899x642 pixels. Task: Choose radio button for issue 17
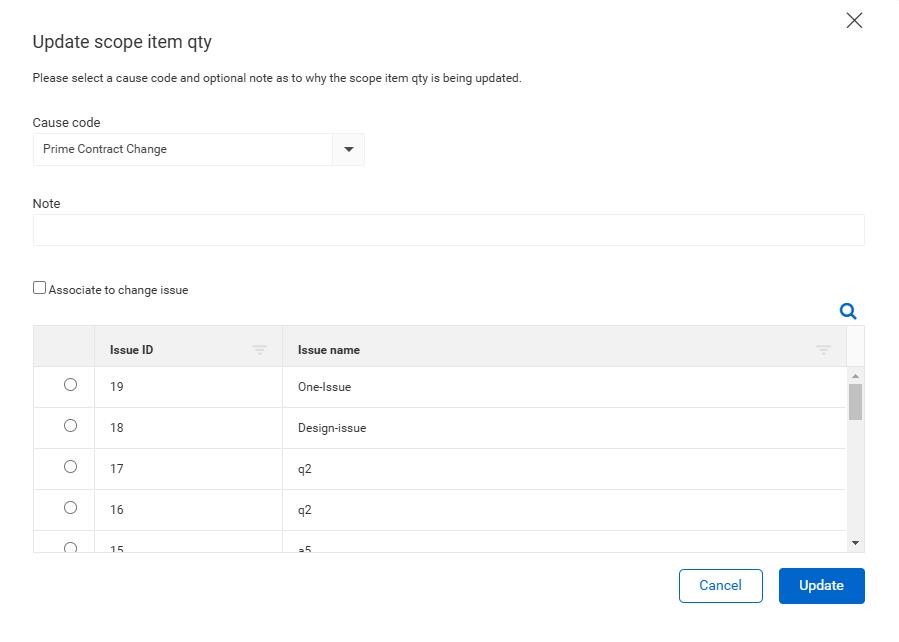coord(70,467)
